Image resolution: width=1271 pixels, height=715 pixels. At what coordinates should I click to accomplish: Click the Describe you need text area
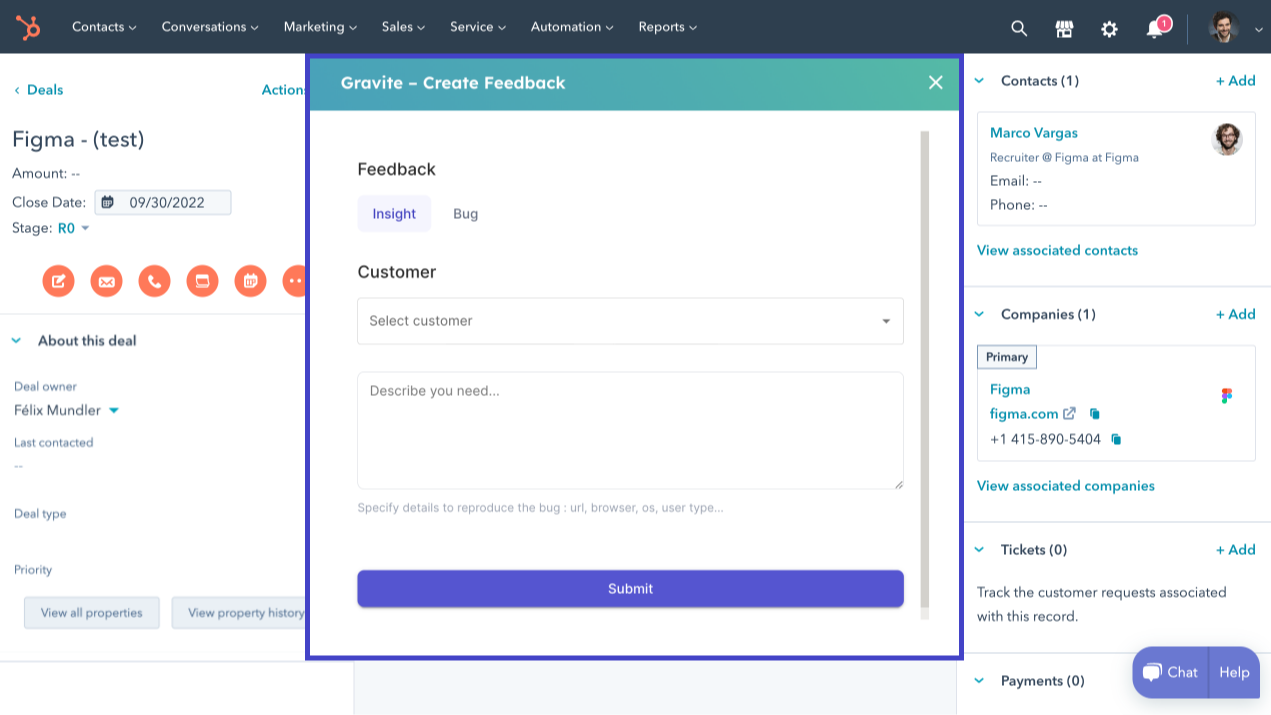[630, 430]
